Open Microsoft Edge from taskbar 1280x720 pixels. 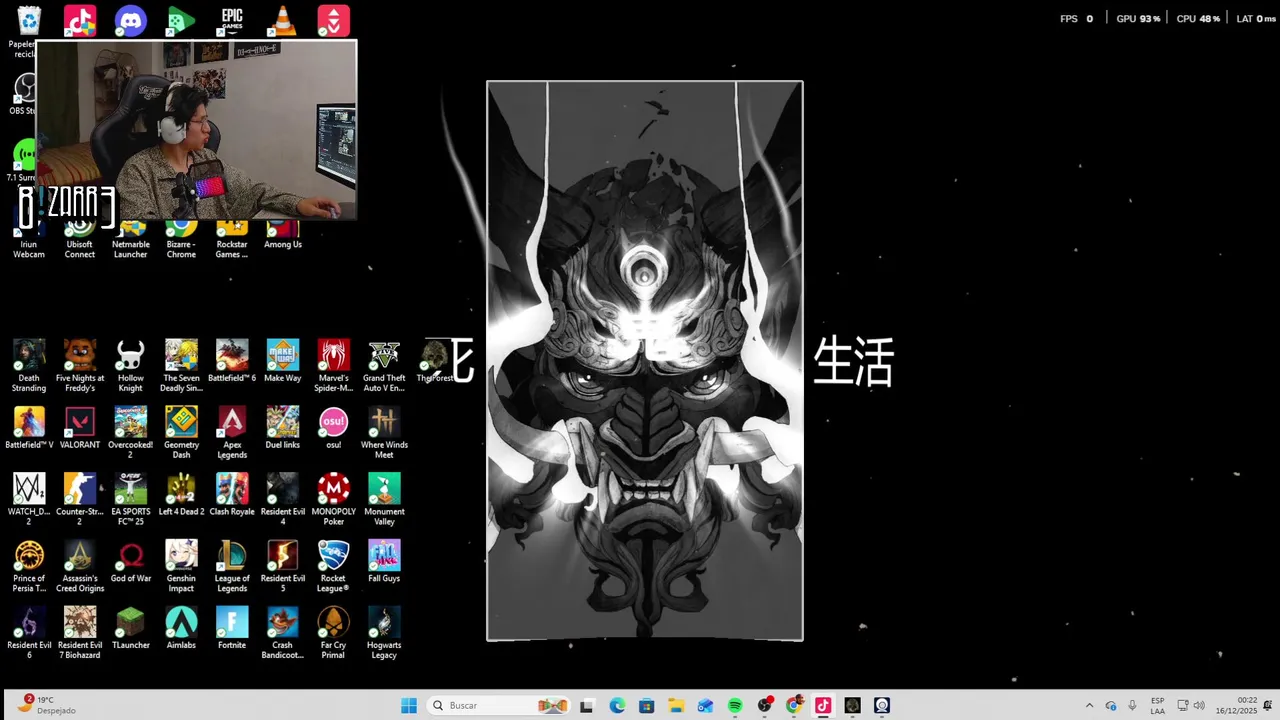(x=617, y=706)
